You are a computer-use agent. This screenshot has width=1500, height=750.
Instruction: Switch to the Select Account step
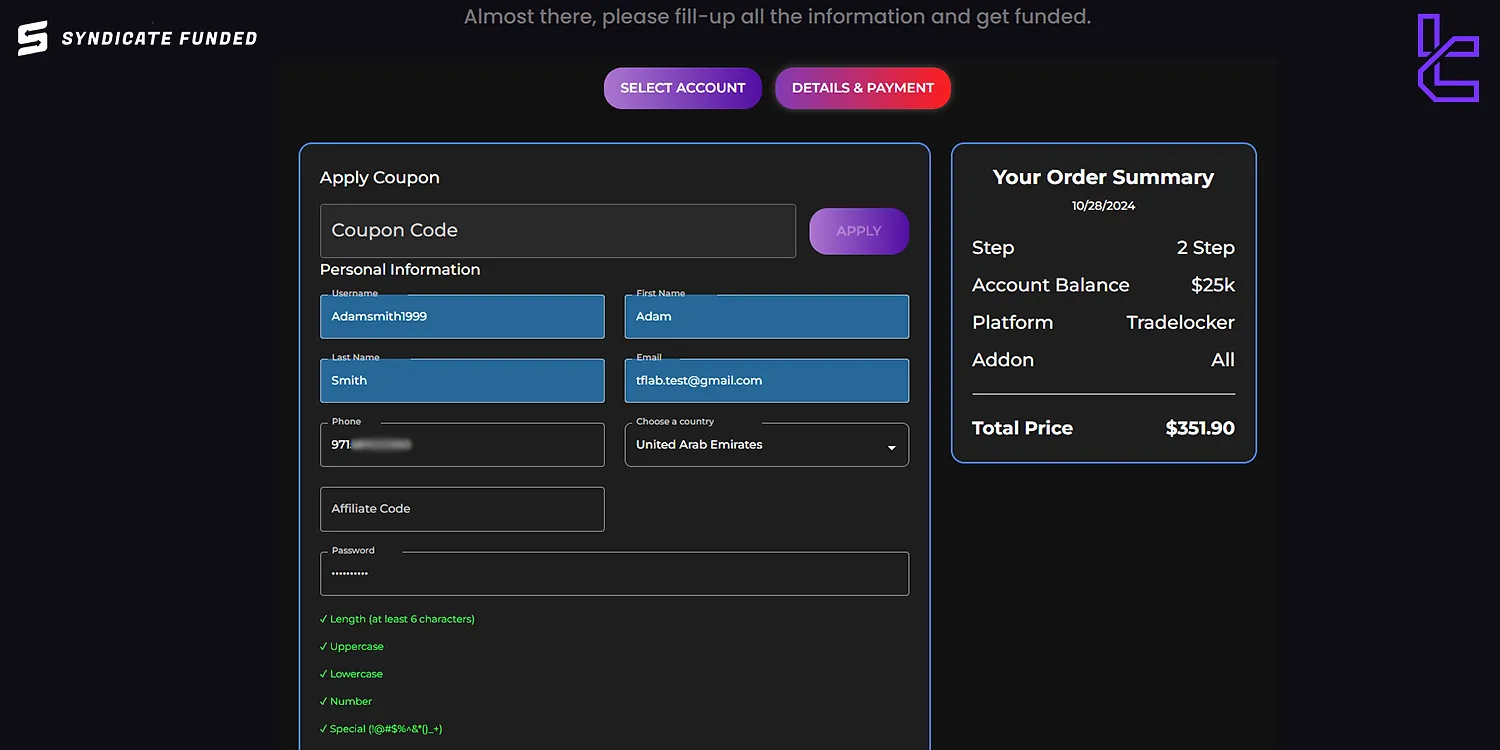tap(682, 88)
